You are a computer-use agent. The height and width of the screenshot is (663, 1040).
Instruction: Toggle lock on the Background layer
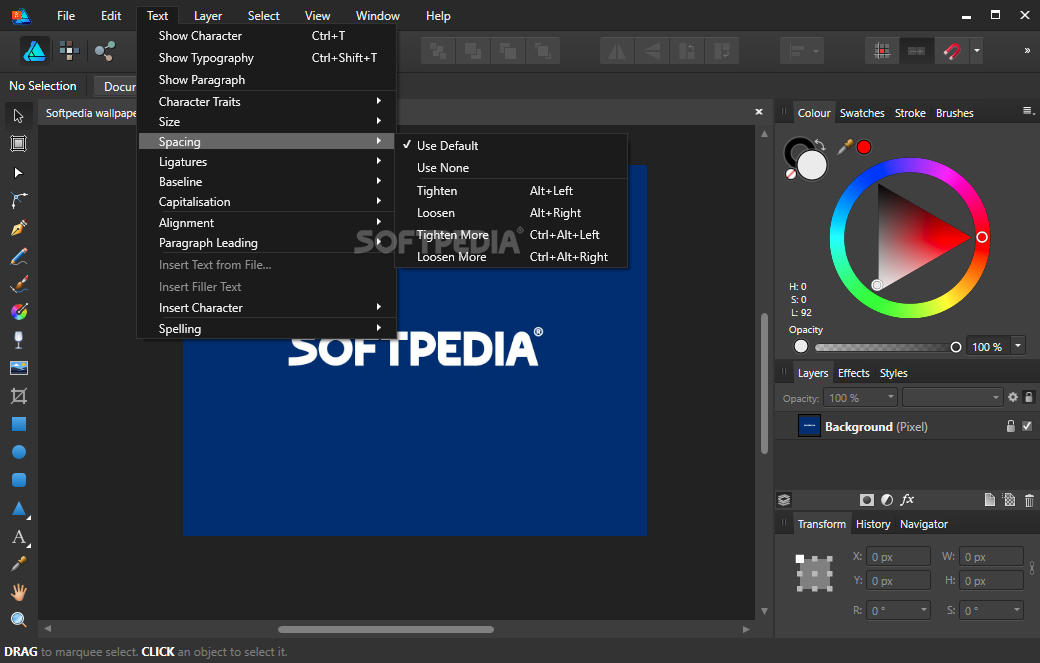tap(1011, 426)
